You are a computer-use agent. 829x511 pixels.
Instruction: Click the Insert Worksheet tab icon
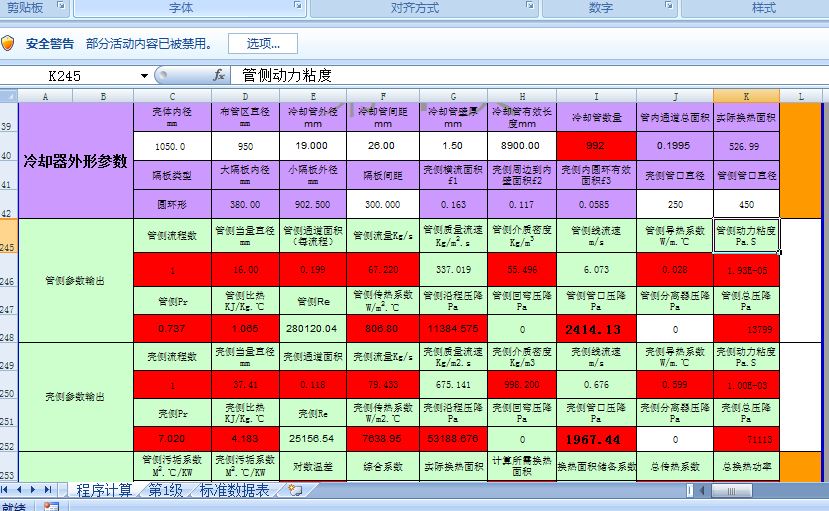pyautogui.click(x=295, y=490)
